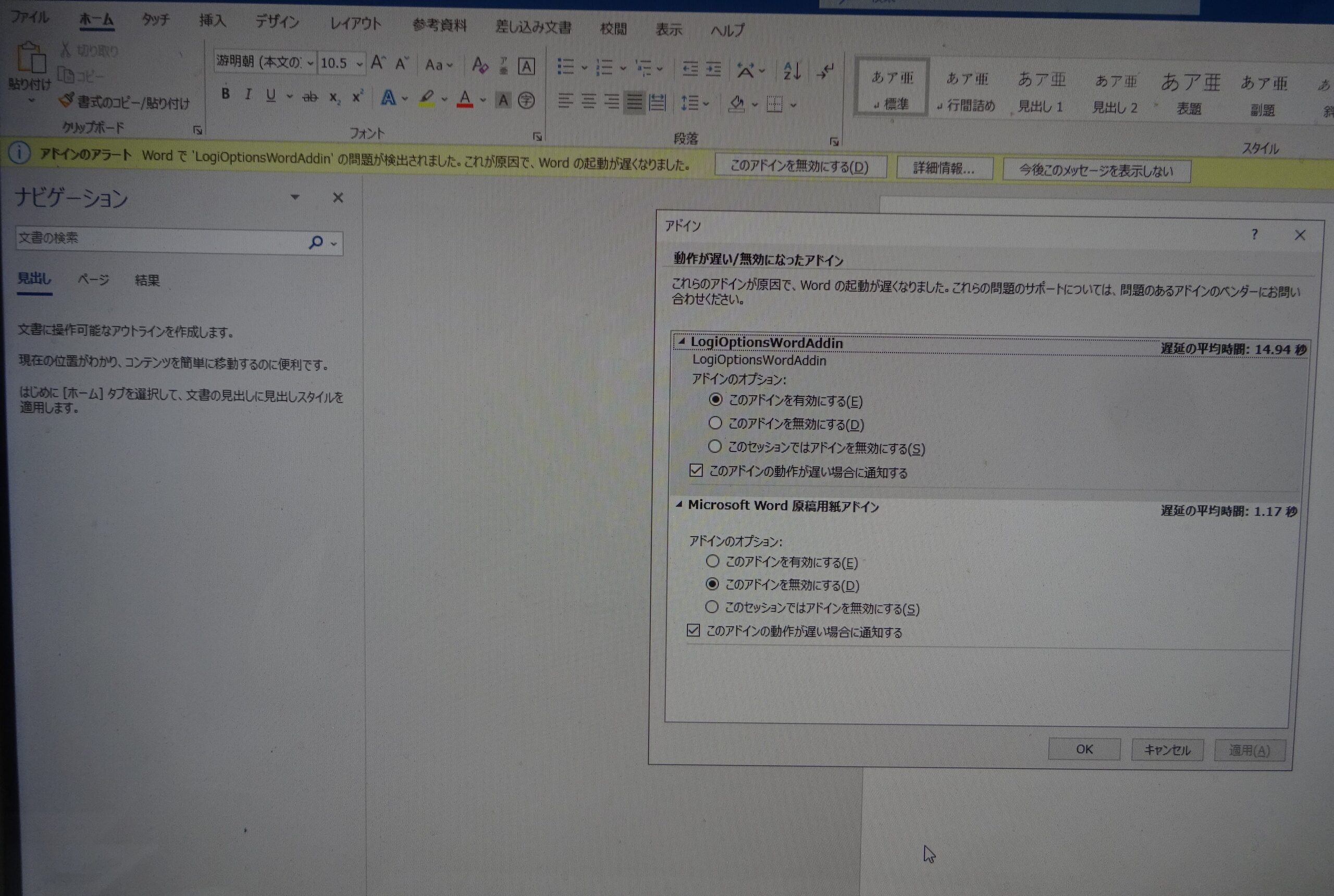Select disable radio for LogiOptionsWordAddin
The width and height of the screenshot is (1334, 896).
point(715,424)
